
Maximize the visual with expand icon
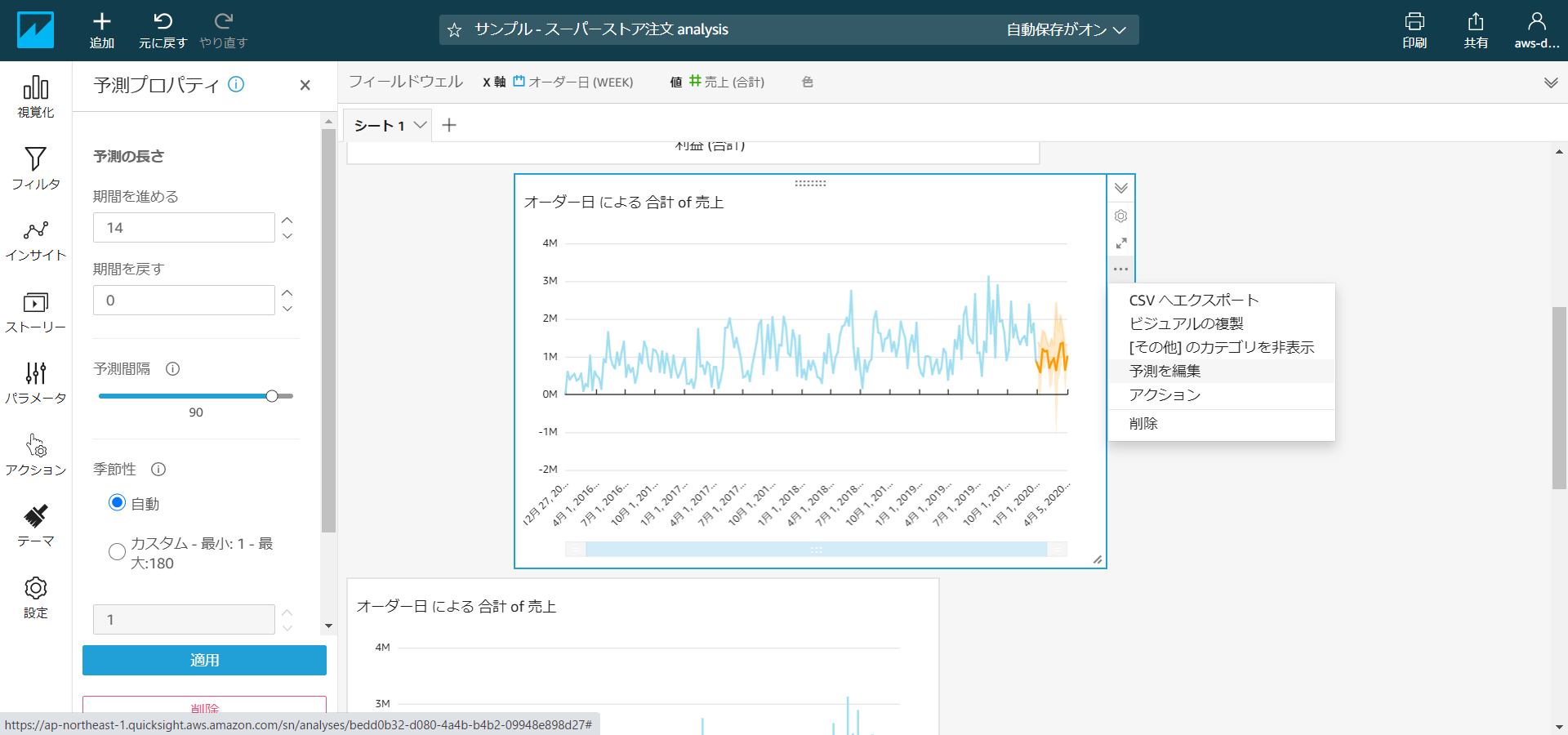[1121, 243]
